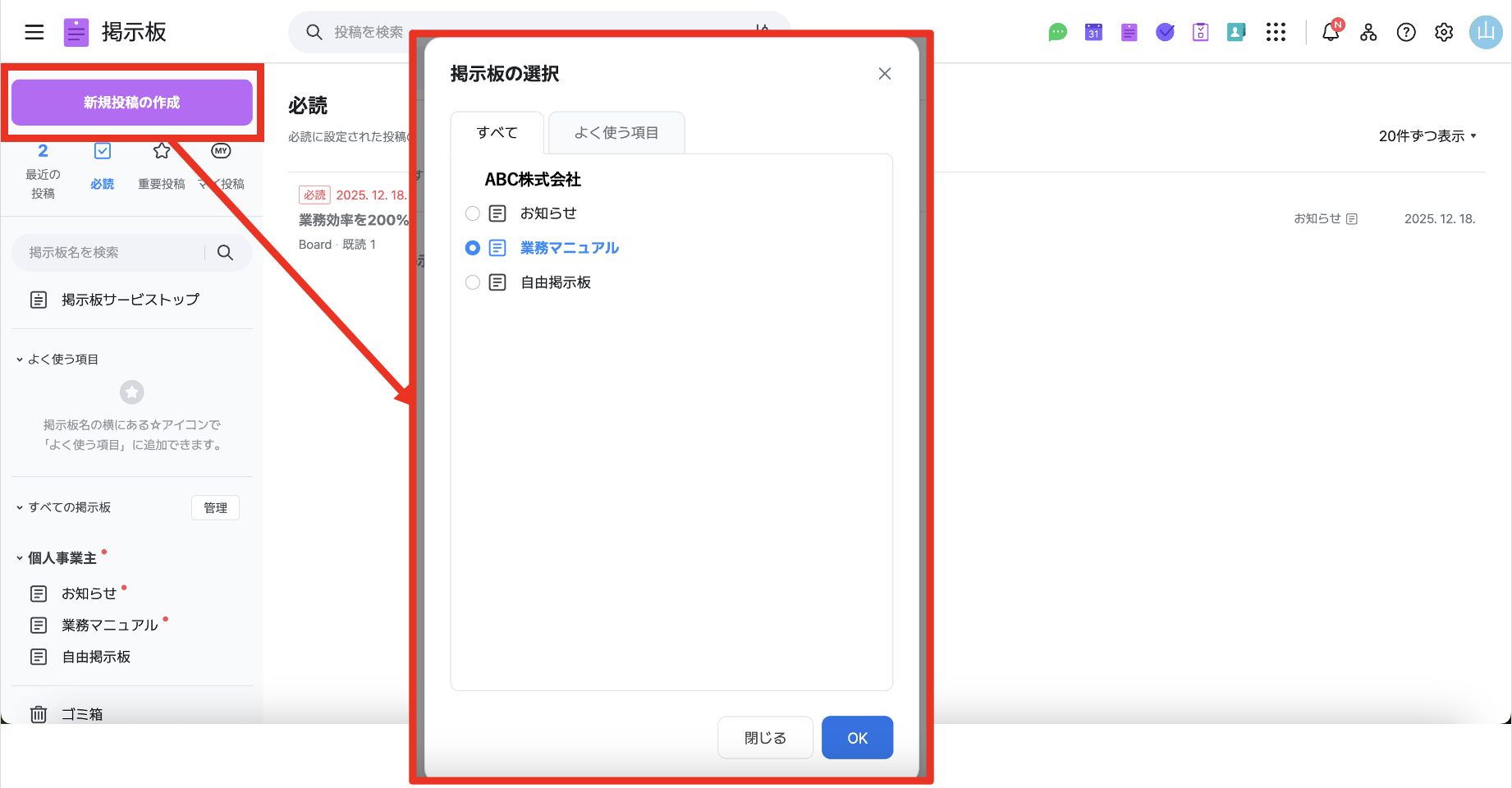The width and height of the screenshot is (1512, 788).
Task: Open the app launcher grid icon
Action: (x=1276, y=32)
